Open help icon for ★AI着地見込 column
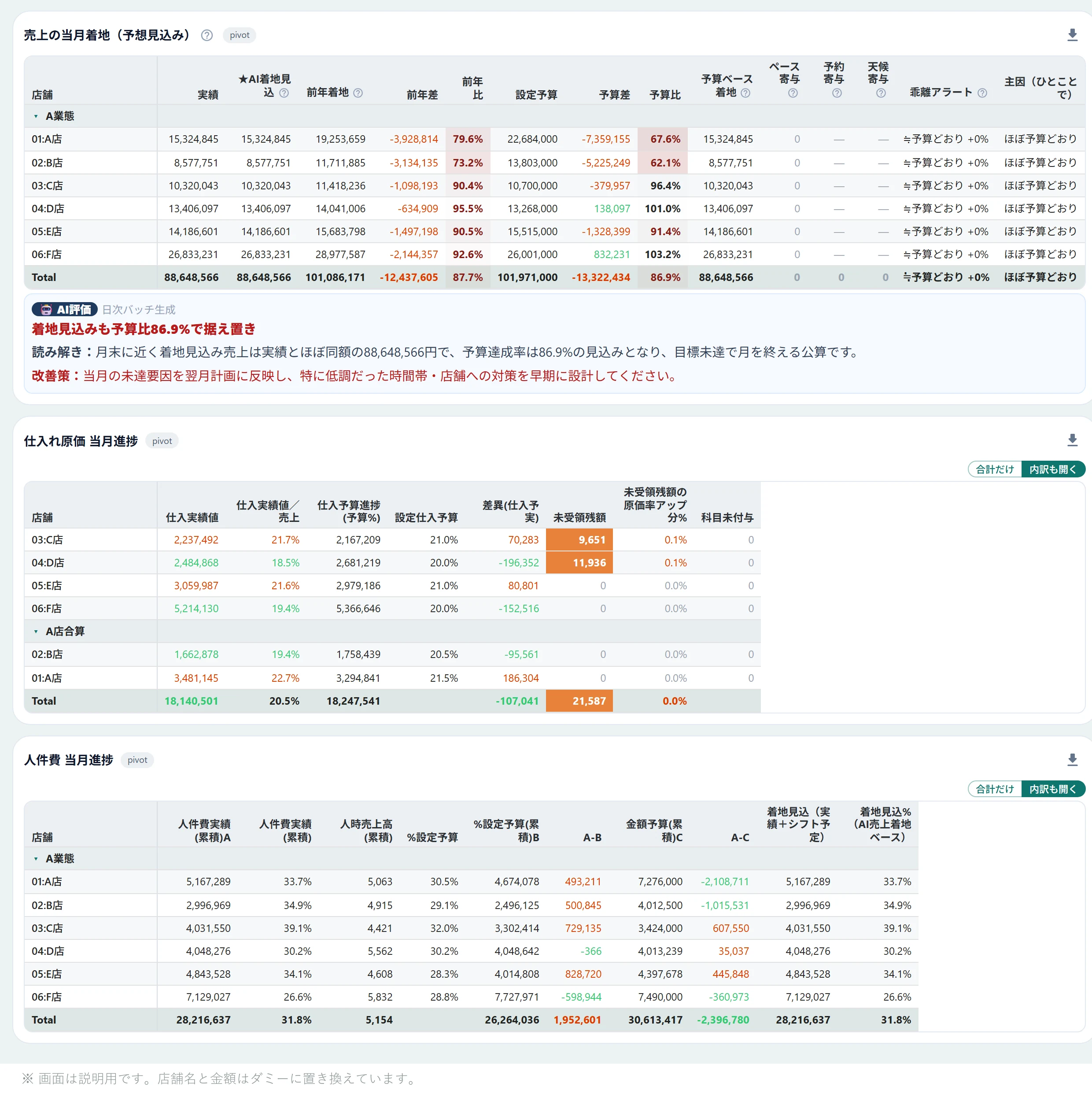The width and height of the screenshot is (1092, 1094). (x=284, y=93)
